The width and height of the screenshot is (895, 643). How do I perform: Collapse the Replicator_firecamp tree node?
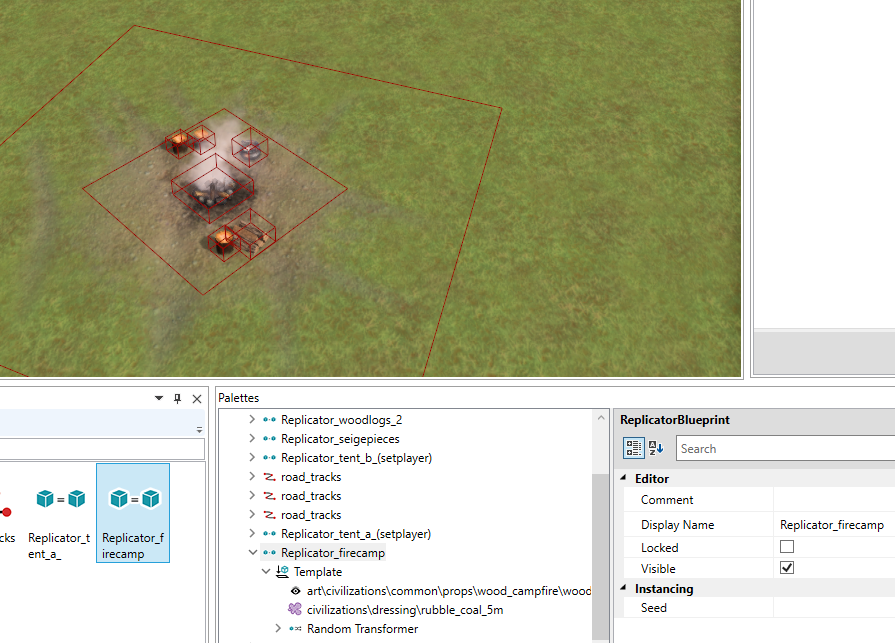253,552
